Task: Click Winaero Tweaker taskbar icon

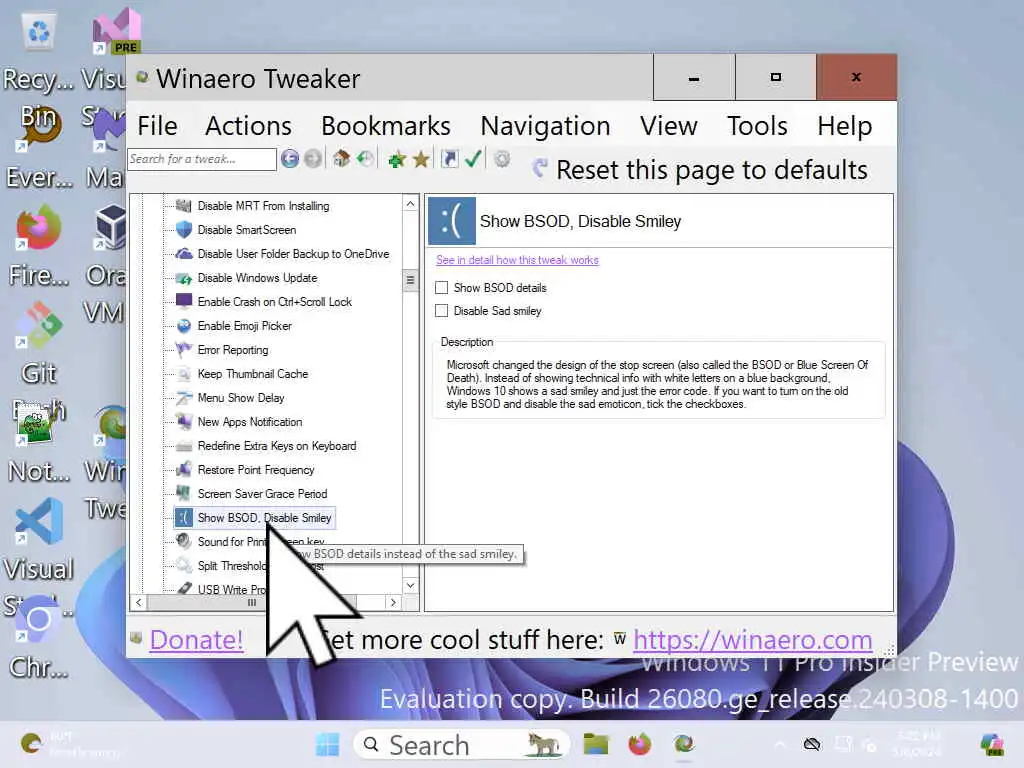Action: coord(684,744)
